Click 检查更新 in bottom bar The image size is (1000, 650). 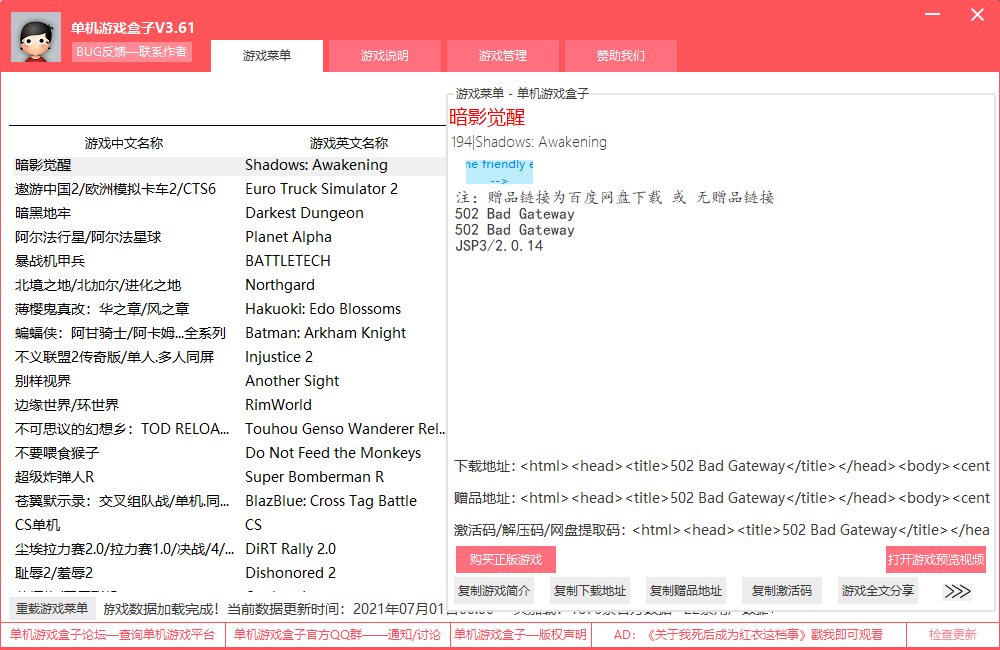[952, 635]
